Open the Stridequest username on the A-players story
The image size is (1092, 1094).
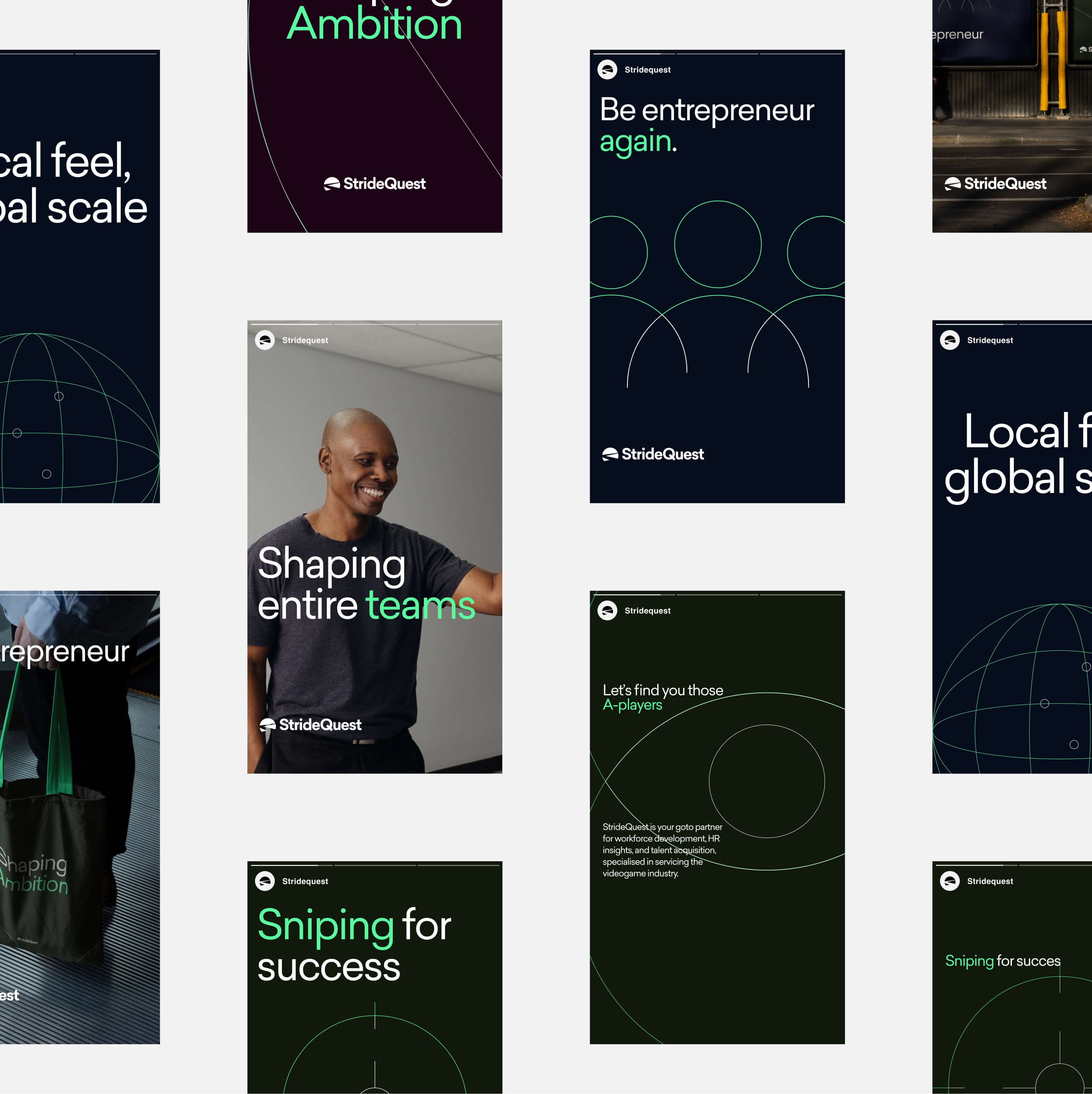click(648, 610)
